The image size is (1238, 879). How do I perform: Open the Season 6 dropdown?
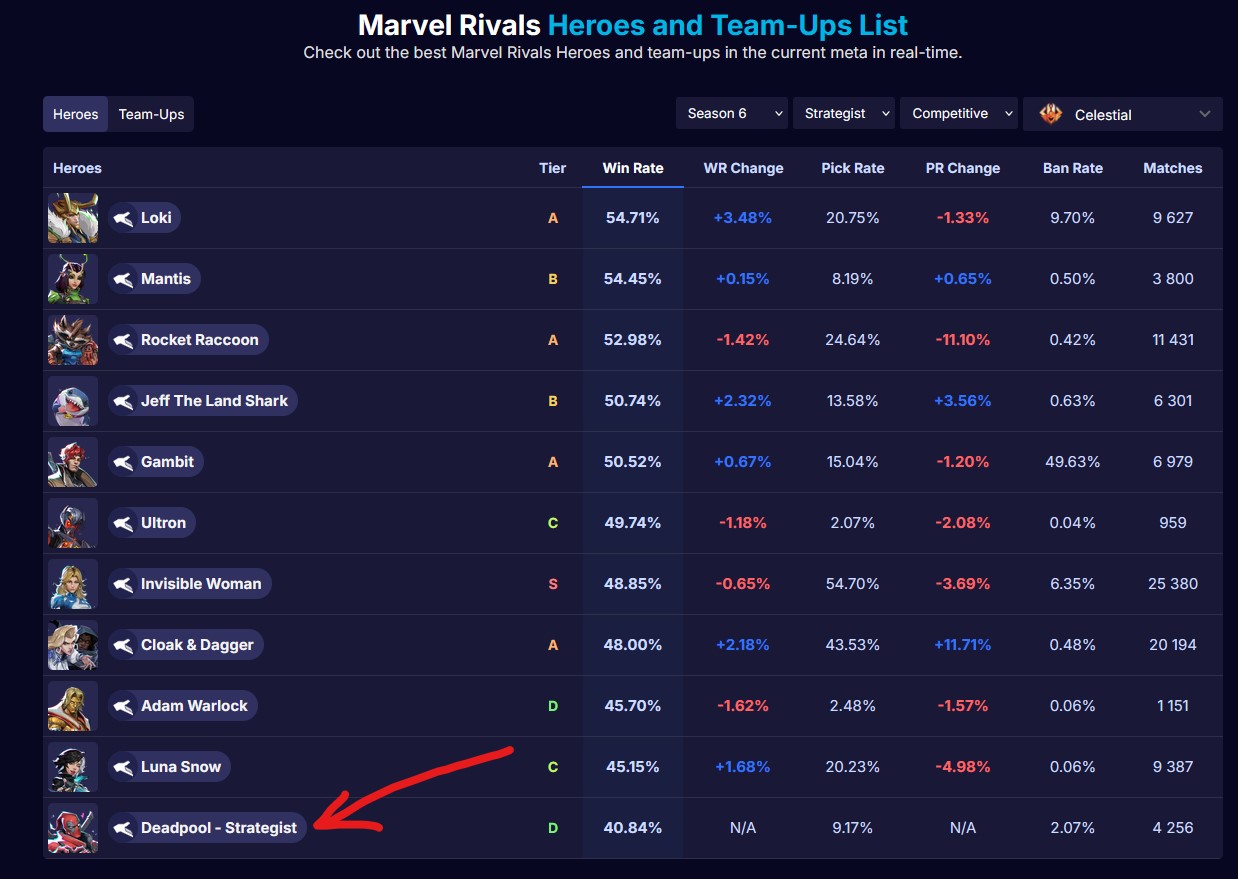click(732, 114)
